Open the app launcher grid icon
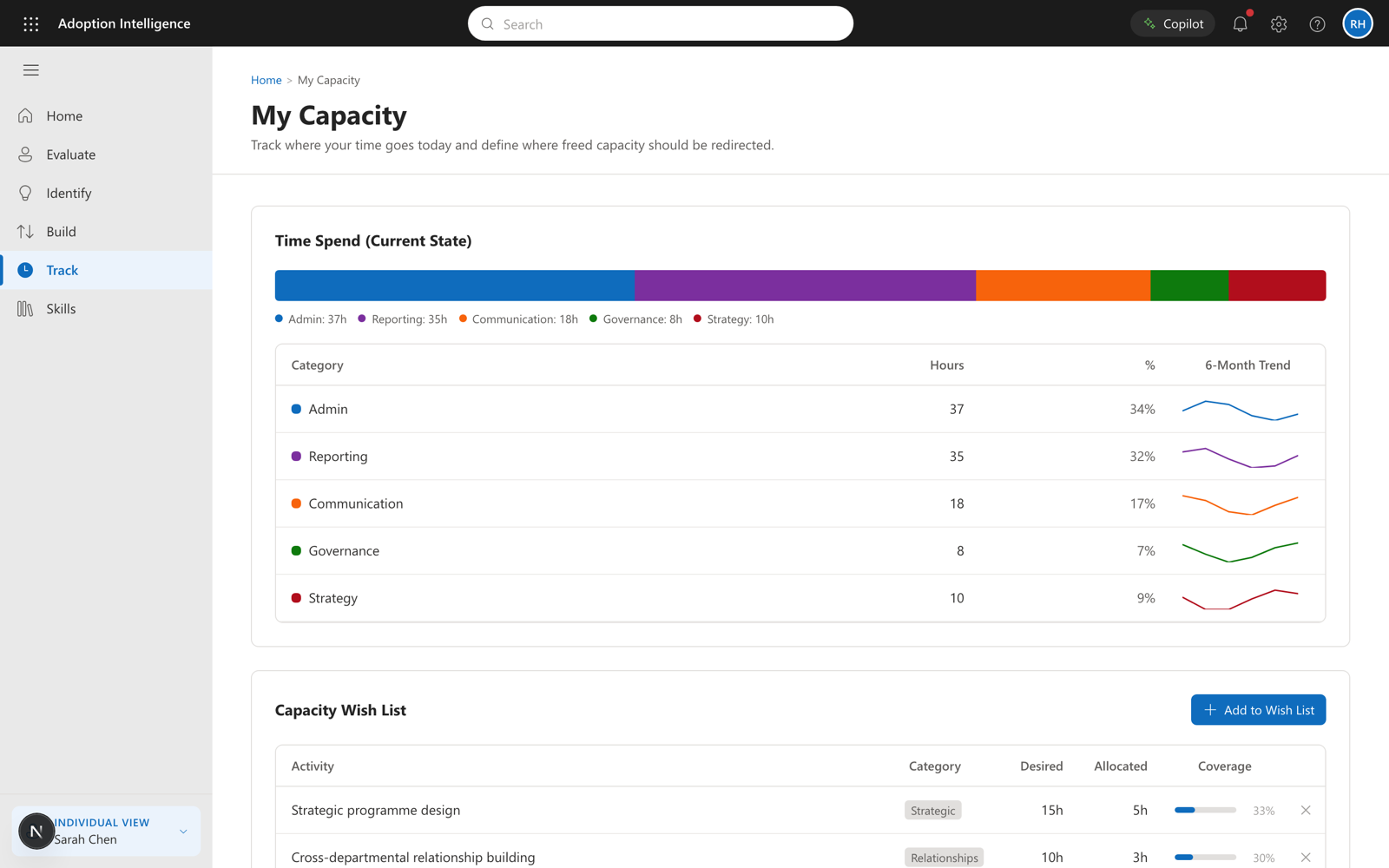This screenshot has height=868, width=1389. [31, 24]
